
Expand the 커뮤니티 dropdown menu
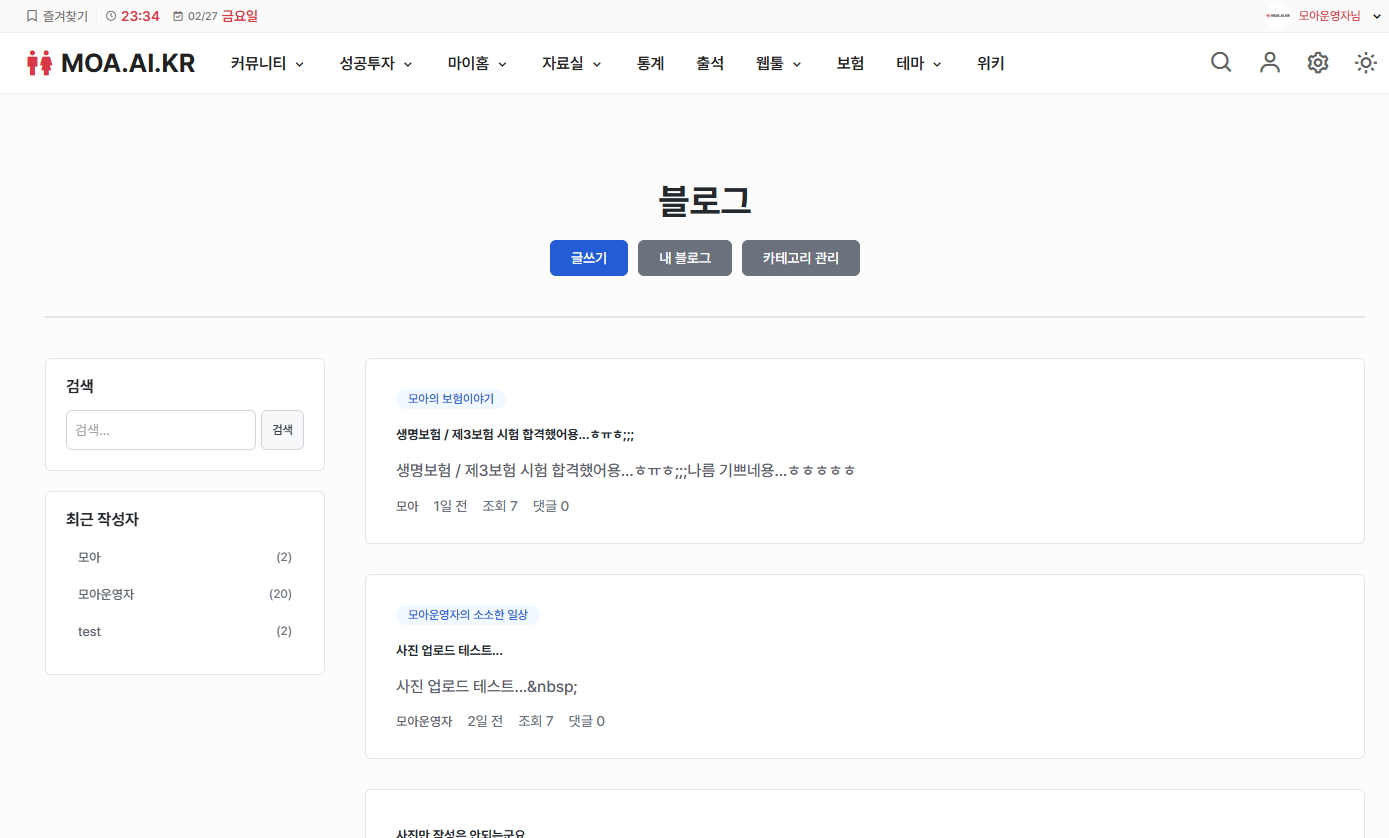pyautogui.click(x=267, y=63)
